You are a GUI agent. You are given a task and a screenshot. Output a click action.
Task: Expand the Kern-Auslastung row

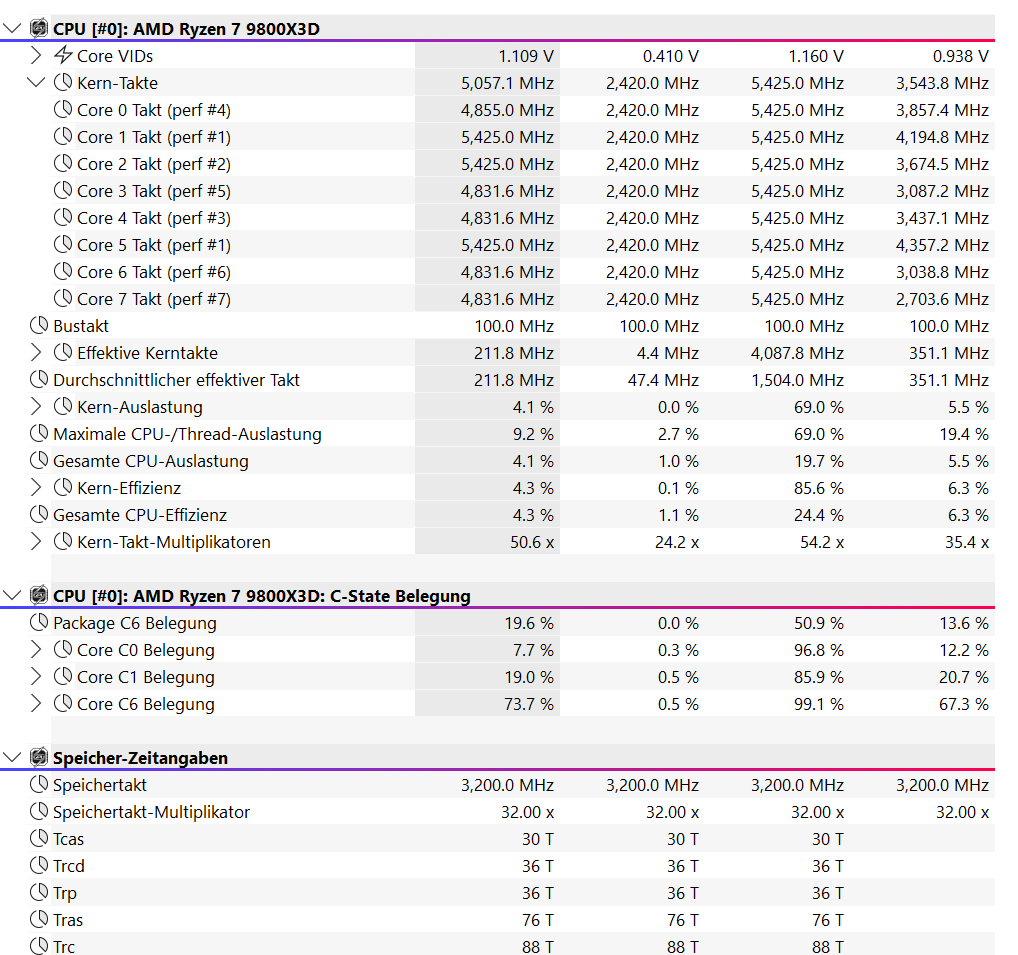(x=36, y=406)
